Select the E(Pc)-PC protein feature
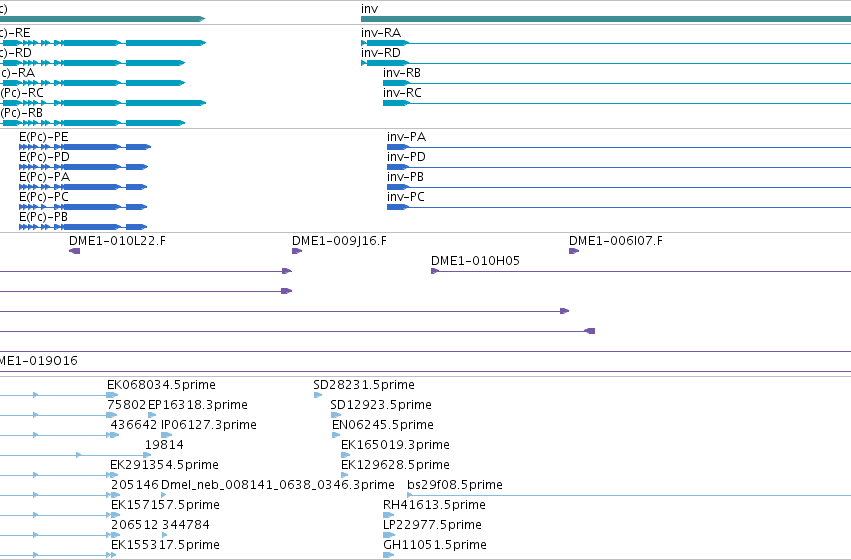The image size is (851, 560). click(83, 207)
